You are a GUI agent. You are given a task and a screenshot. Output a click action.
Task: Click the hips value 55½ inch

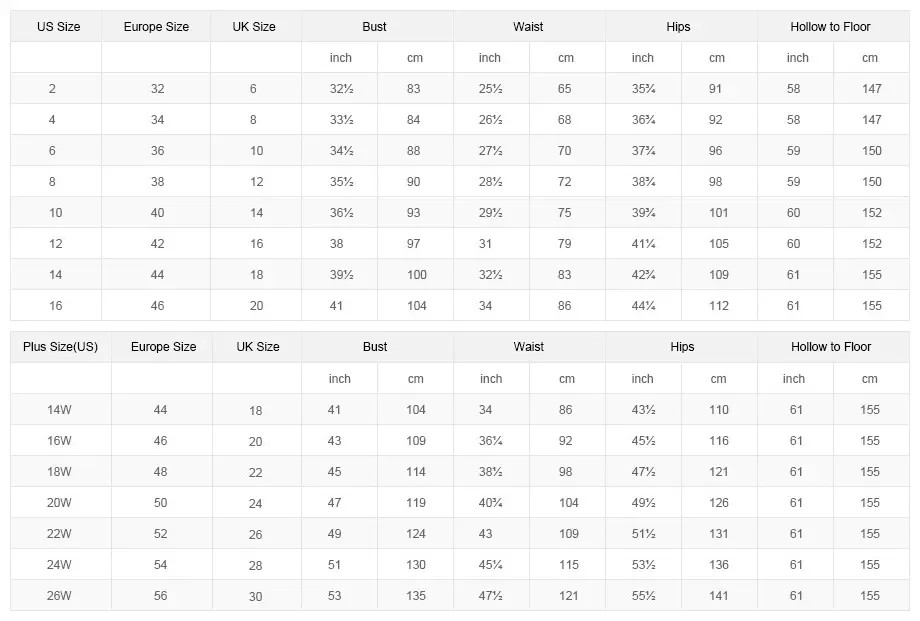coord(643,596)
